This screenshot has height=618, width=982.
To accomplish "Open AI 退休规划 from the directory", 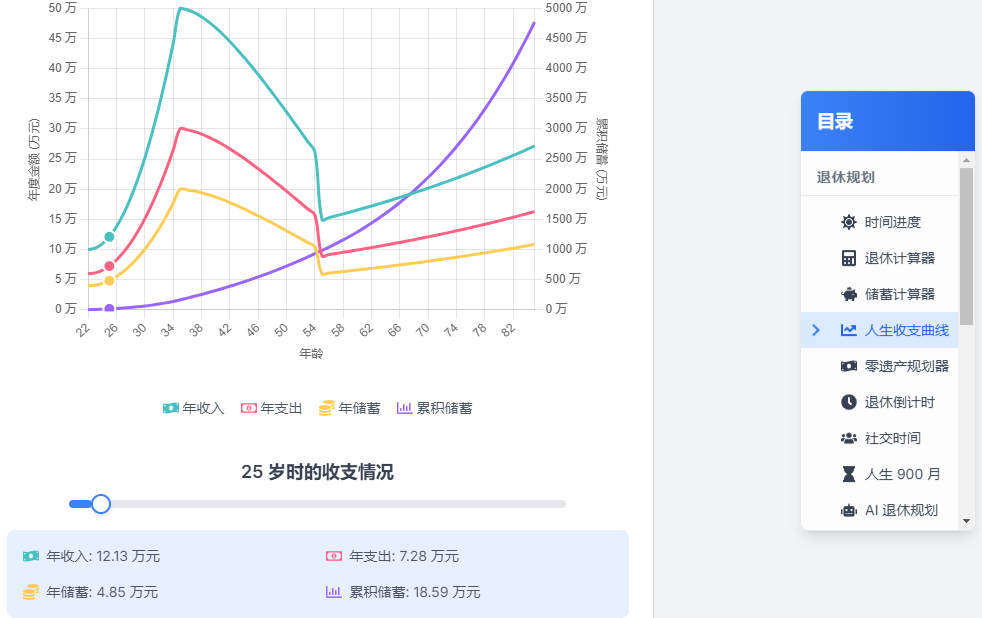I will point(903,510).
